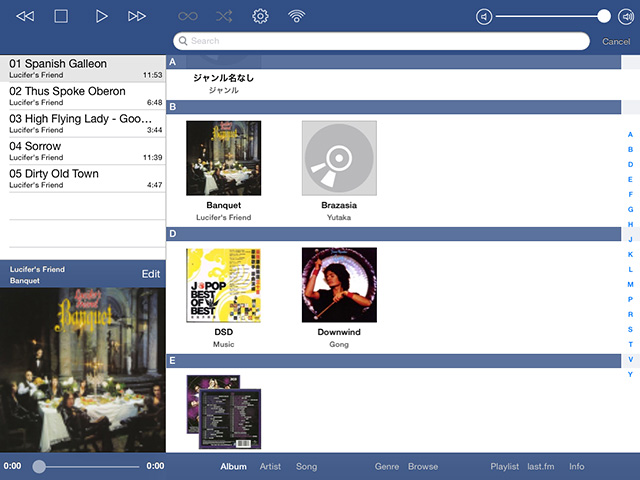Open the ジャンル名なし genre entry
Viewport: 640px width, 480px height.
coord(223,83)
